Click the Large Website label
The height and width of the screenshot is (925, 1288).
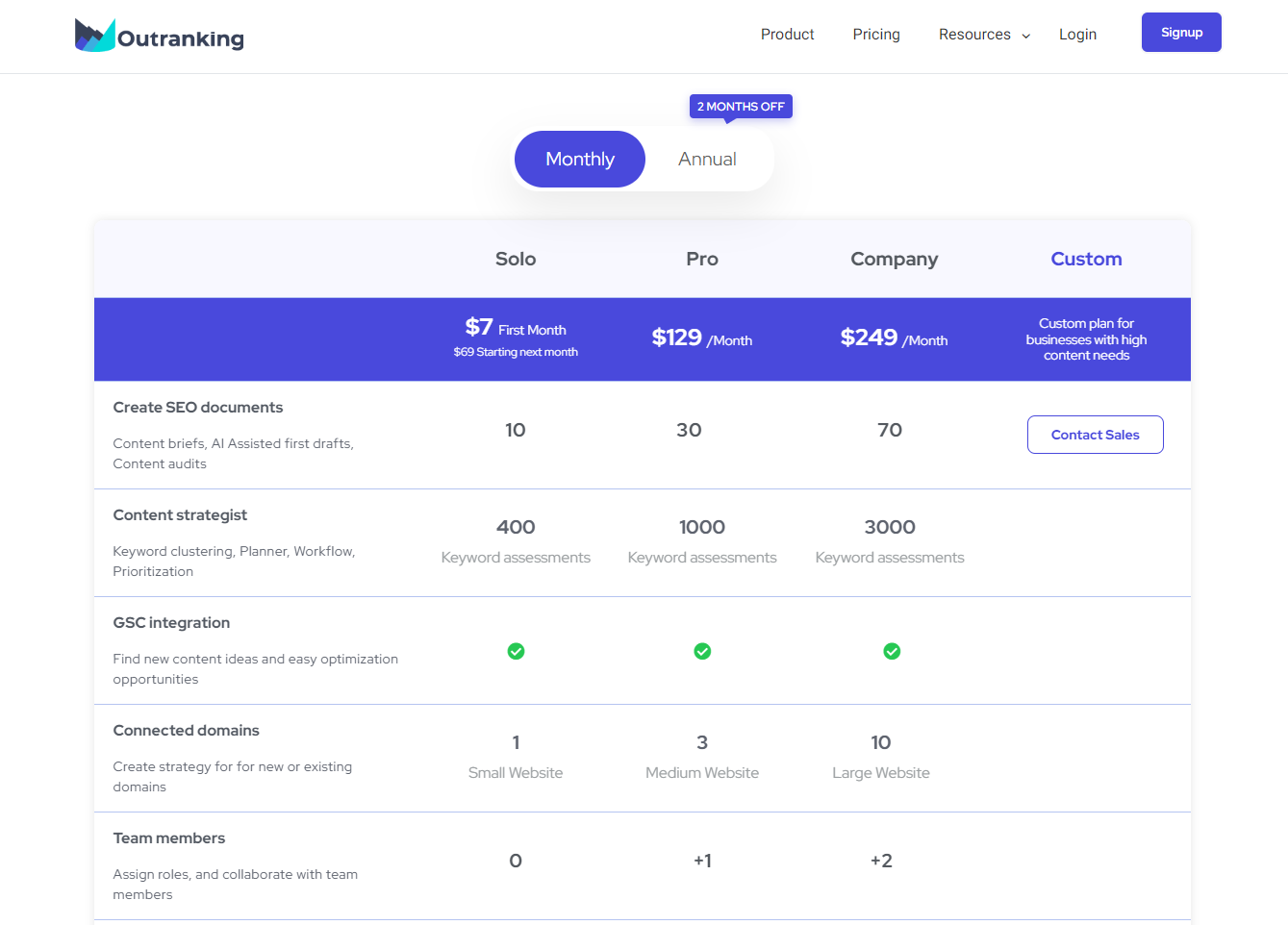click(881, 773)
